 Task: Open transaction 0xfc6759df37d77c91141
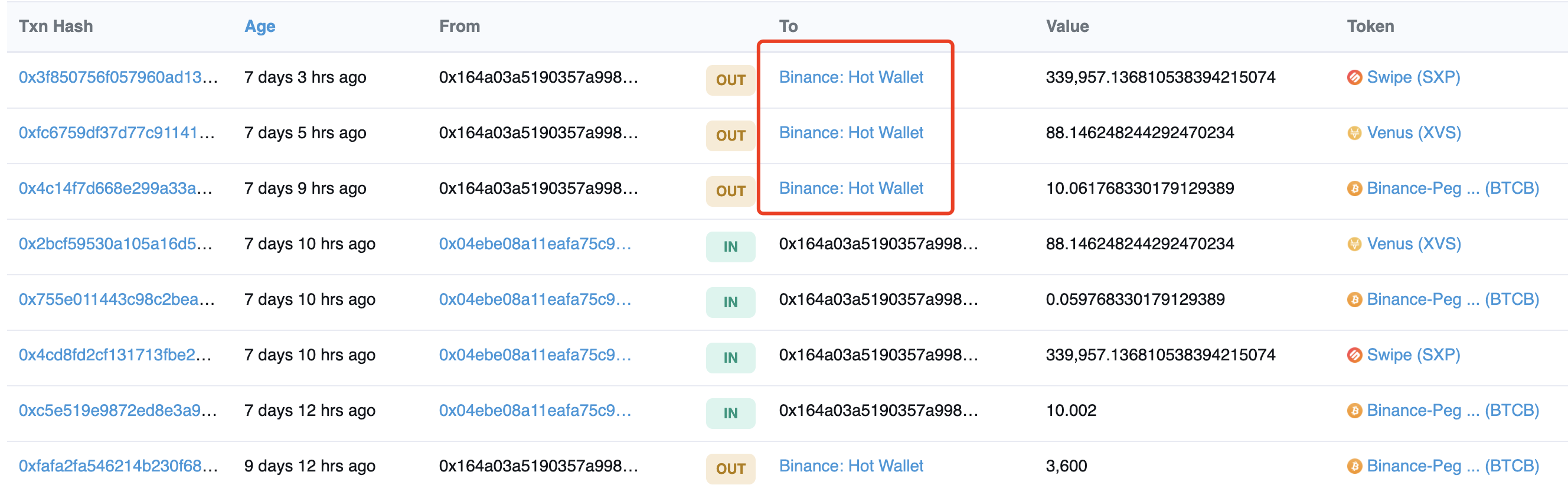click(117, 133)
